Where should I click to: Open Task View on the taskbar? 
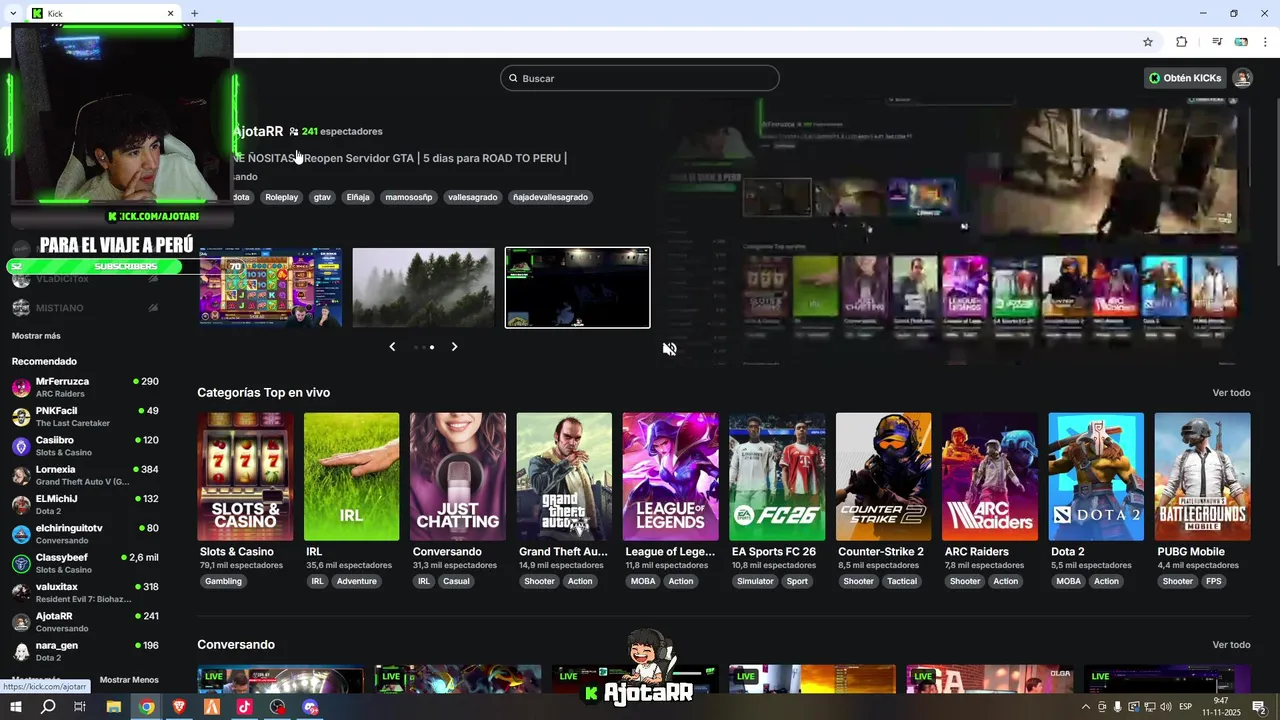[80, 707]
